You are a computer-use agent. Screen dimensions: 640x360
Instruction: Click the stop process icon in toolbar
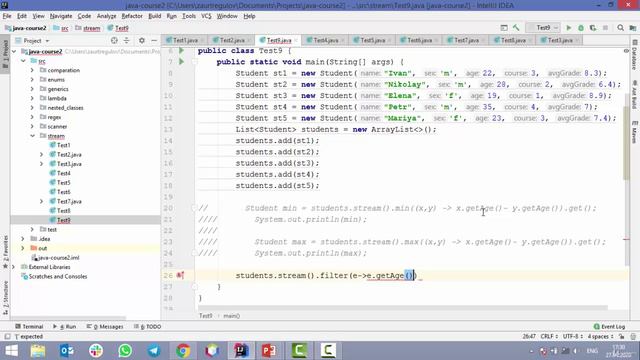[605, 28]
